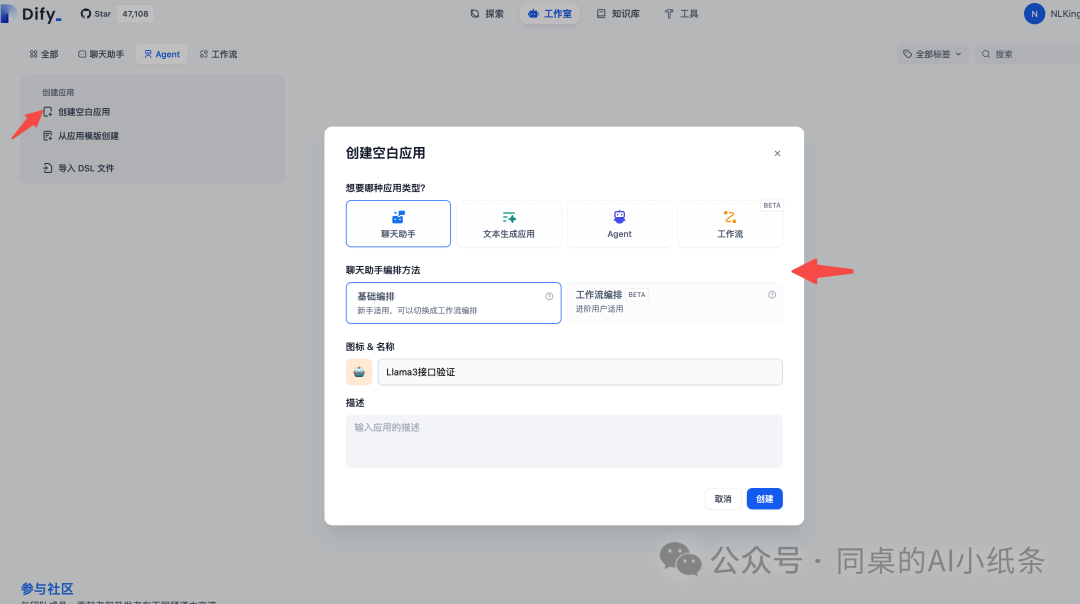This screenshot has width=1080, height=604.
Task: Click the user avatar N
Action: [x=1034, y=14]
